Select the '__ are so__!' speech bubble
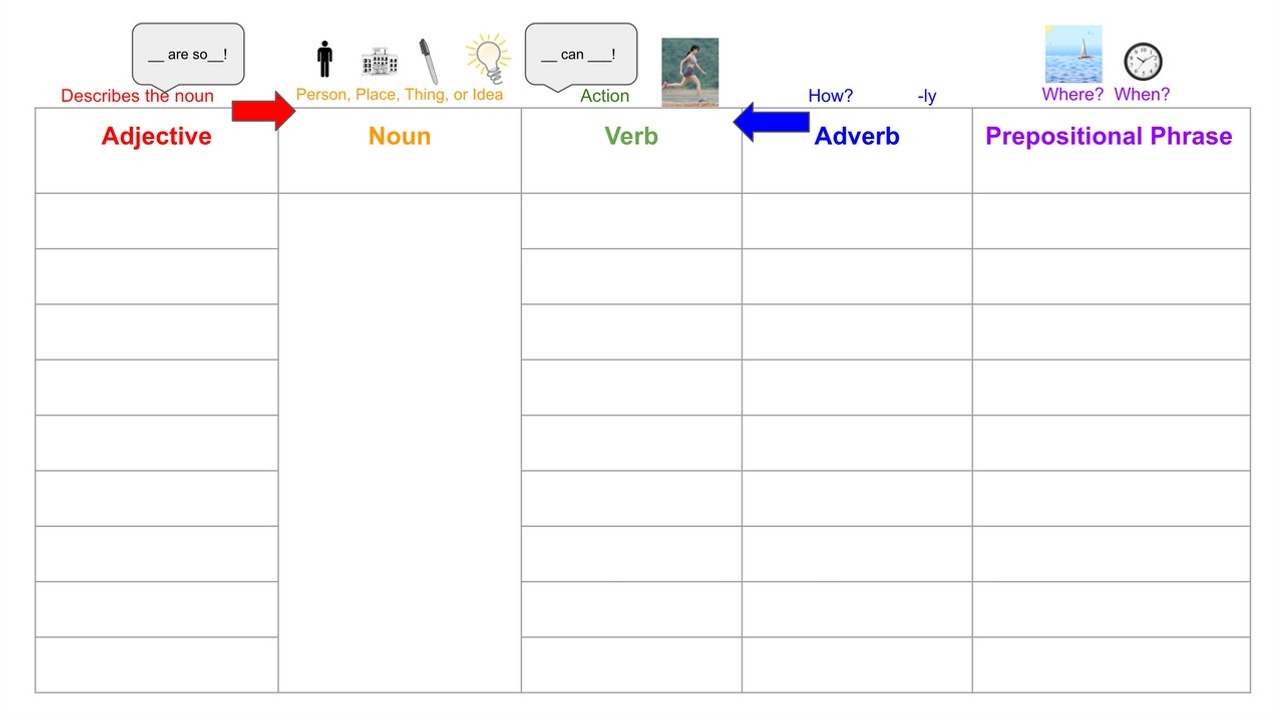This screenshot has width=1280, height=720. click(188, 55)
